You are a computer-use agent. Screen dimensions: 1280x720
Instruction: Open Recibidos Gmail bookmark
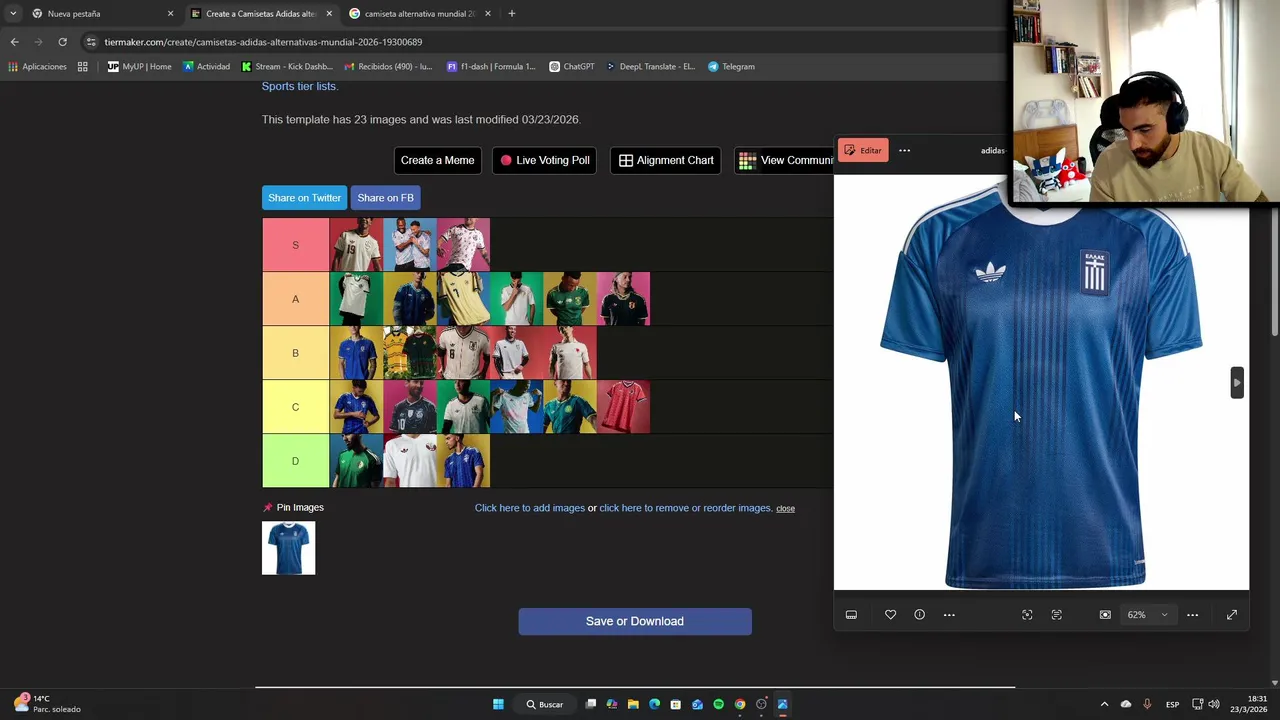(388, 67)
